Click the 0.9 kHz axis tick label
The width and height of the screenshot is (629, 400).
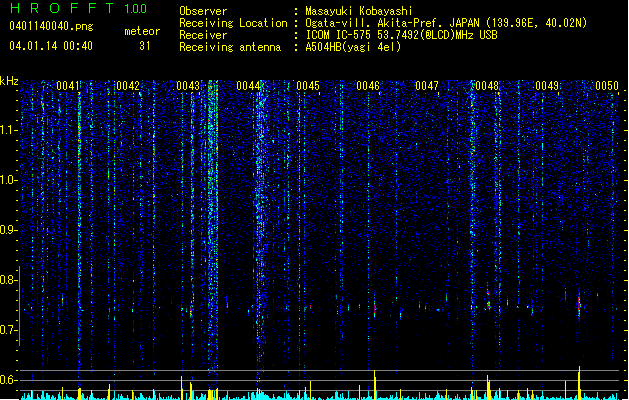pos(8,230)
